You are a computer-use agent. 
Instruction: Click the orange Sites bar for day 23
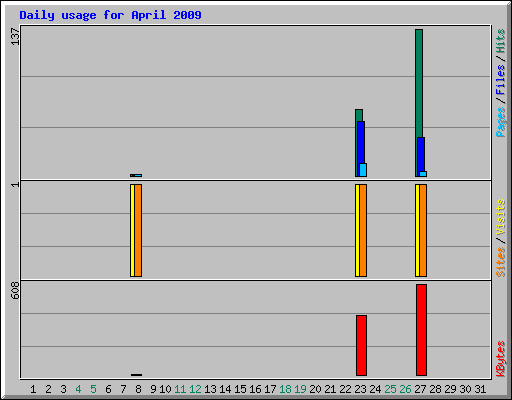click(363, 230)
